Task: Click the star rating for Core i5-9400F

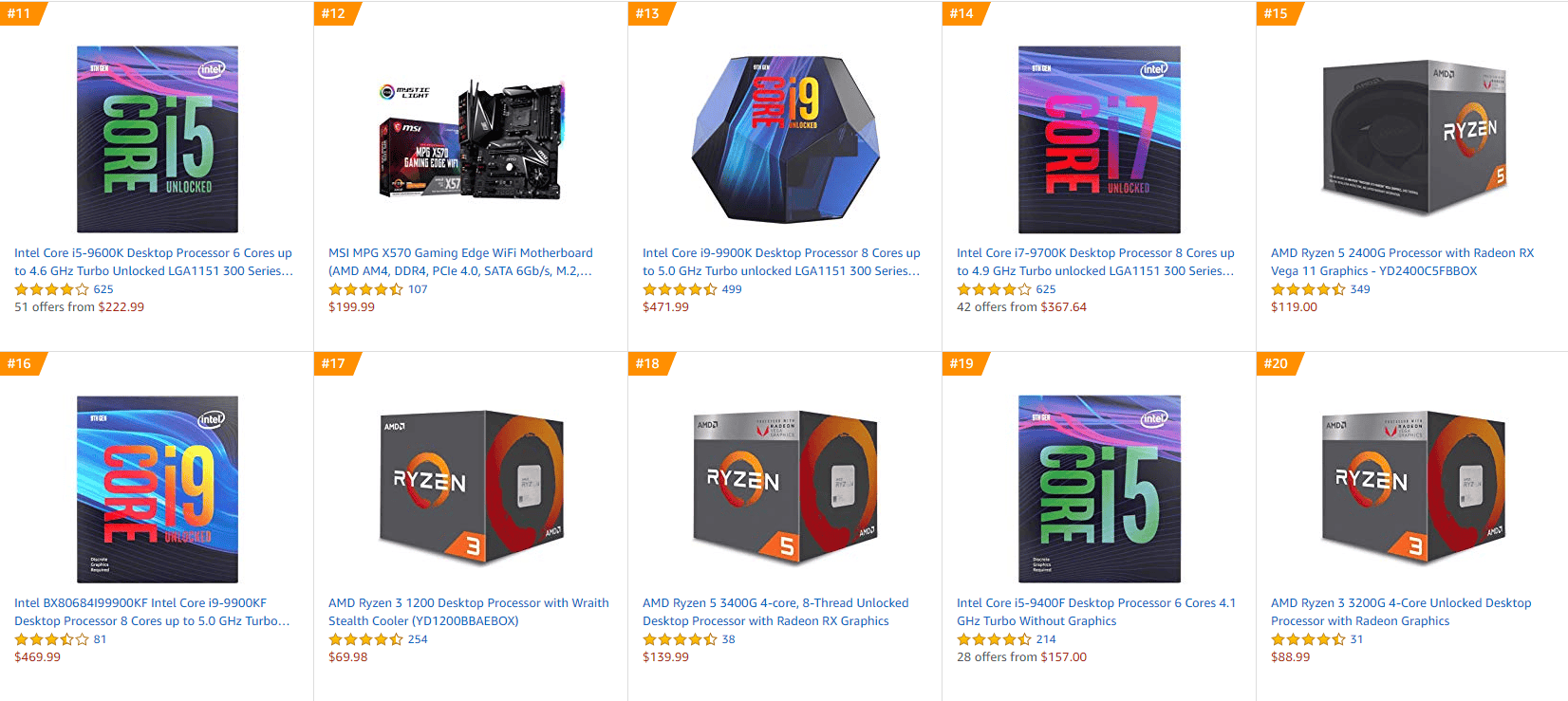Action: pos(995,639)
